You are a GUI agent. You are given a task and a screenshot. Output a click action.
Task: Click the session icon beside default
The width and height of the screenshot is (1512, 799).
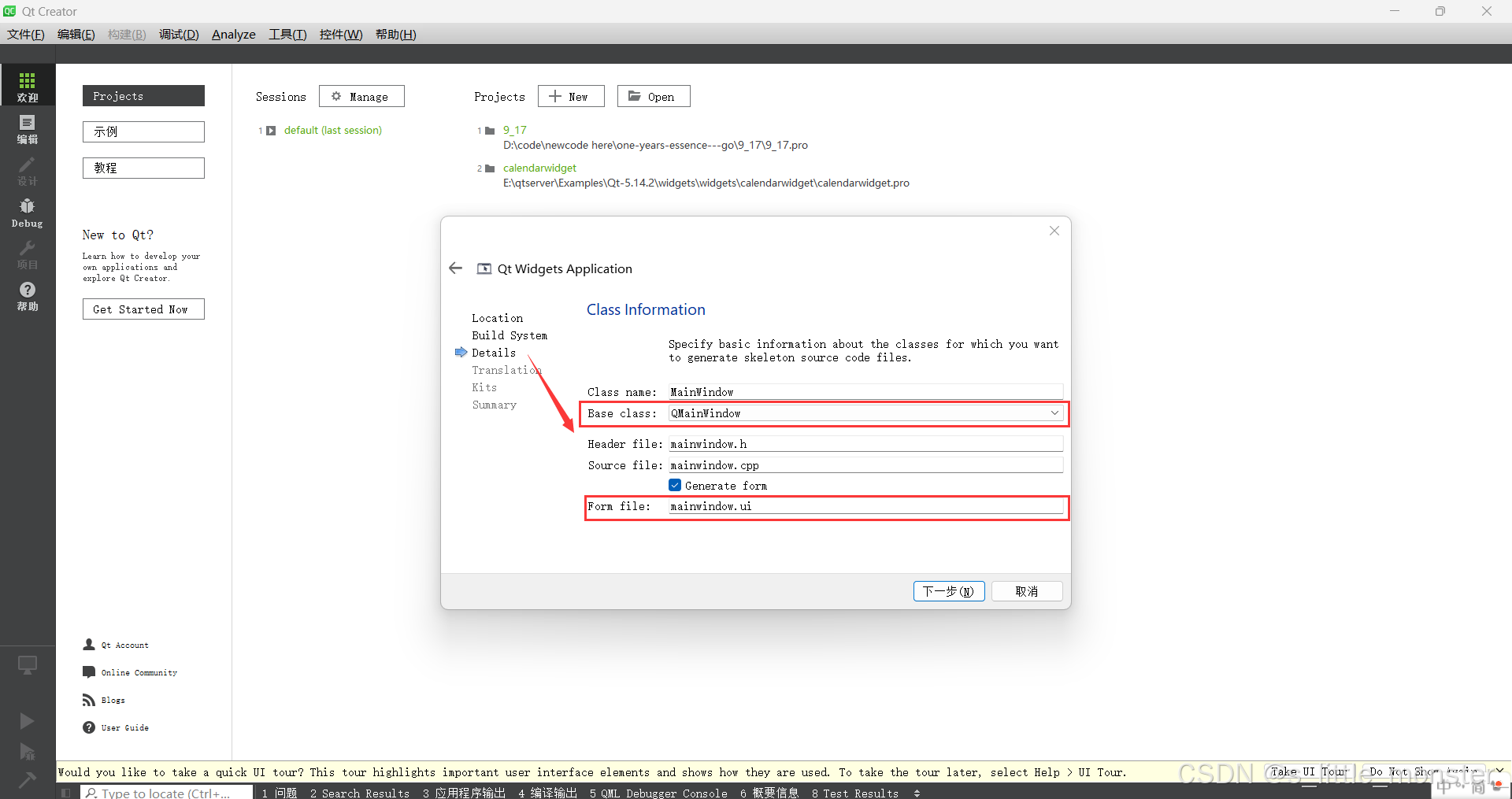pos(271,131)
